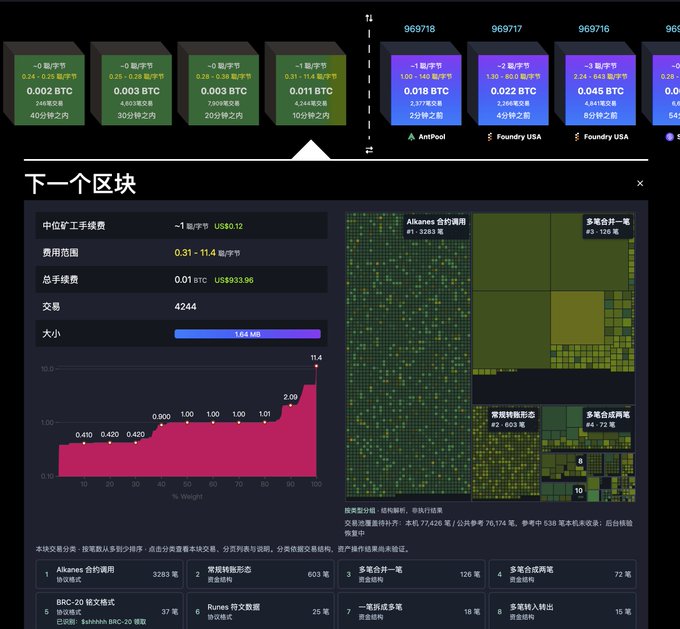Click the 2.09 data point on fee chart
The height and width of the screenshot is (629, 680).
[291, 405]
